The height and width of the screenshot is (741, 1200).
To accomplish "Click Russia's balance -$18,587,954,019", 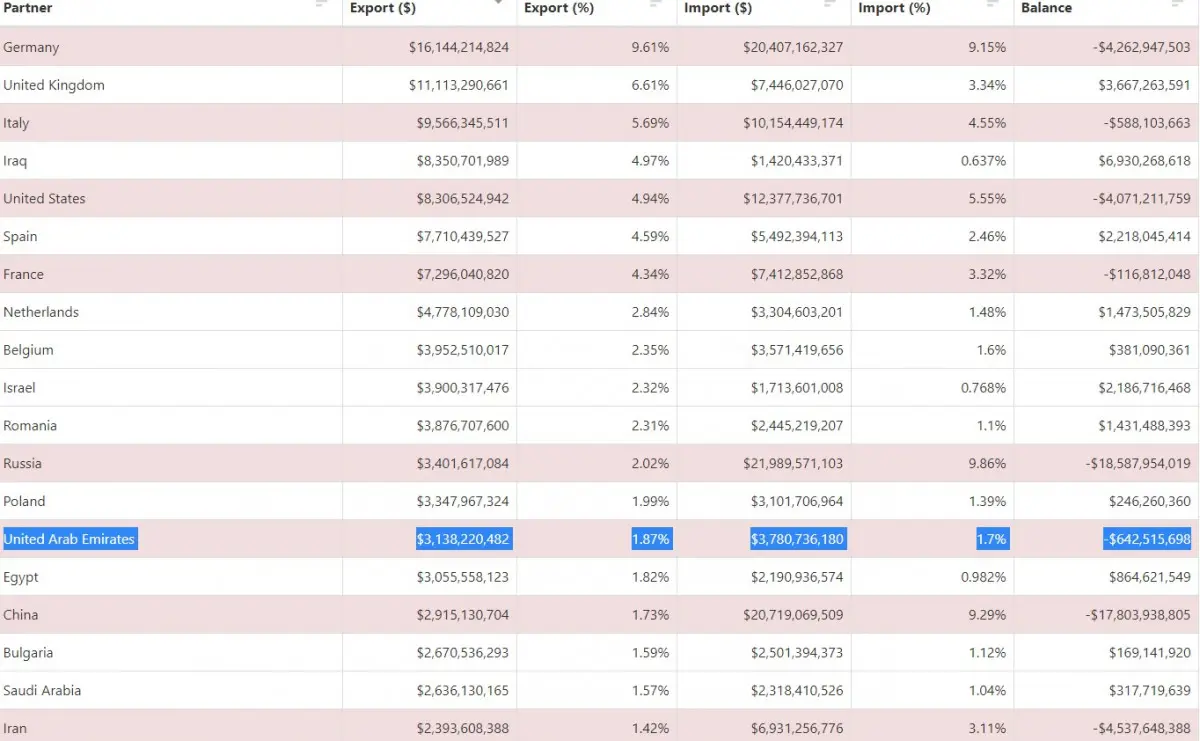I will (1138, 463).
